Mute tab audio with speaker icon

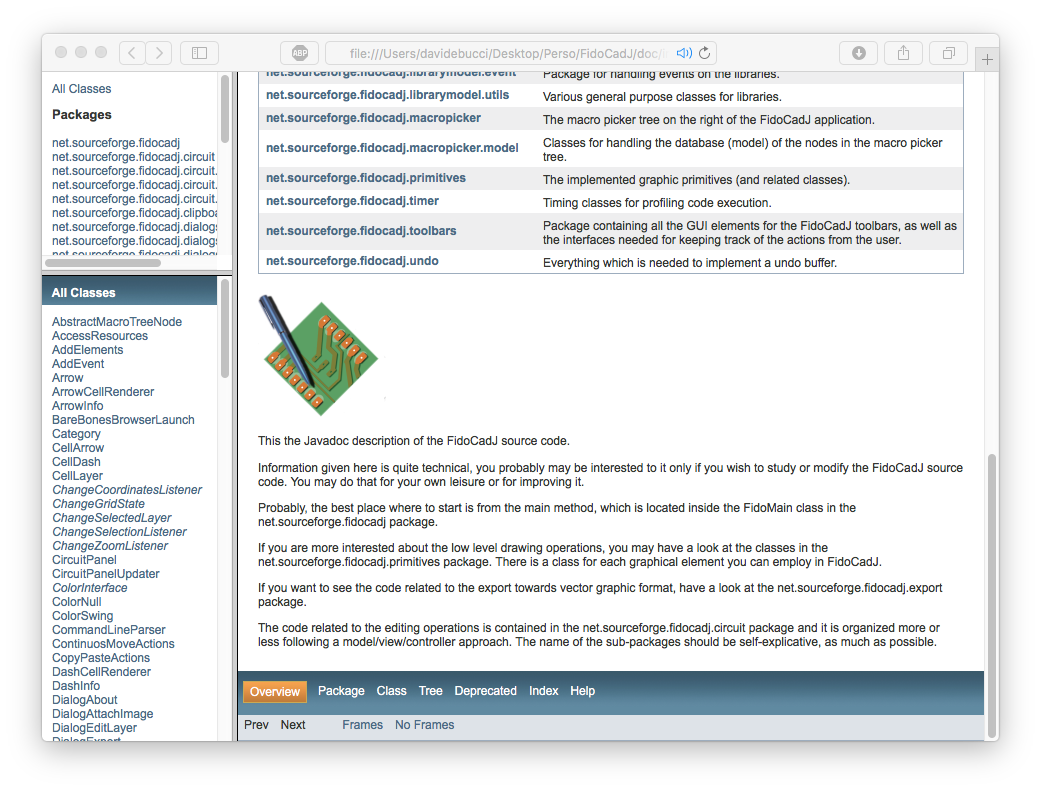click(x=683, y=53)
